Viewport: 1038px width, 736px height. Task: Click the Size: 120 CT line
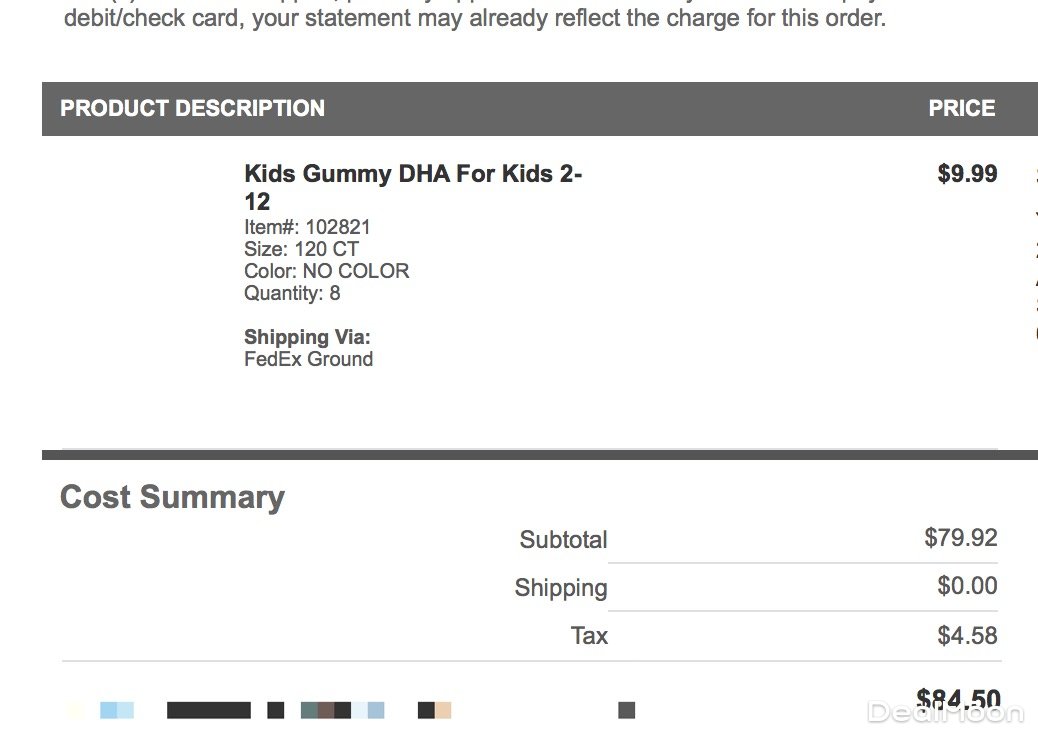tap(301, 249)
